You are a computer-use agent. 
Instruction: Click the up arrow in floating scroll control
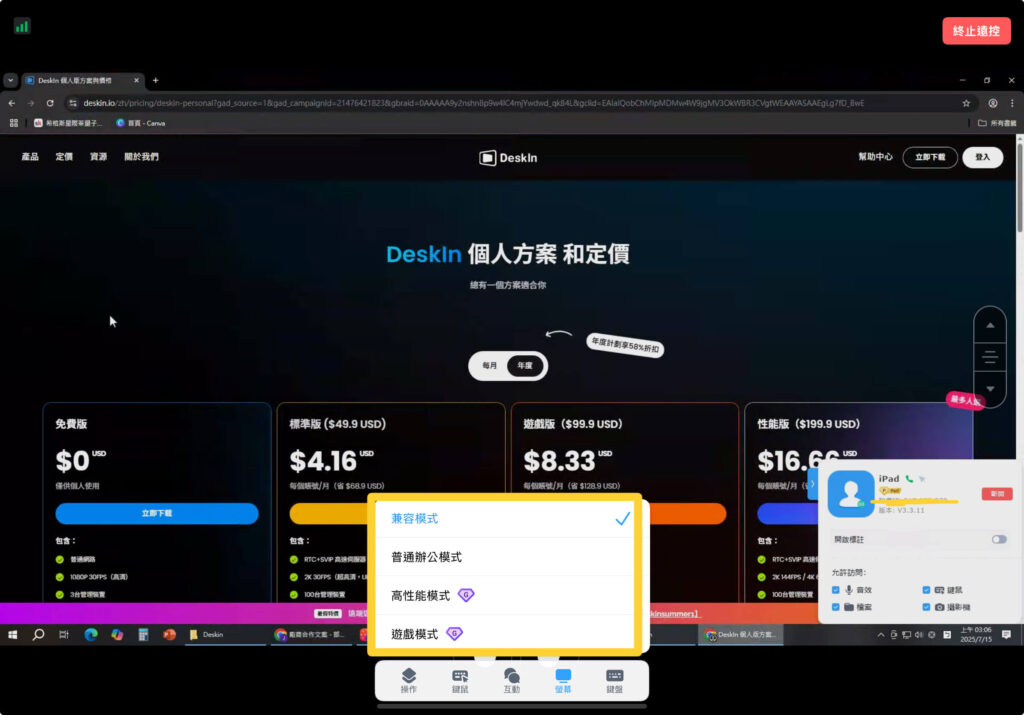point(990,325)
